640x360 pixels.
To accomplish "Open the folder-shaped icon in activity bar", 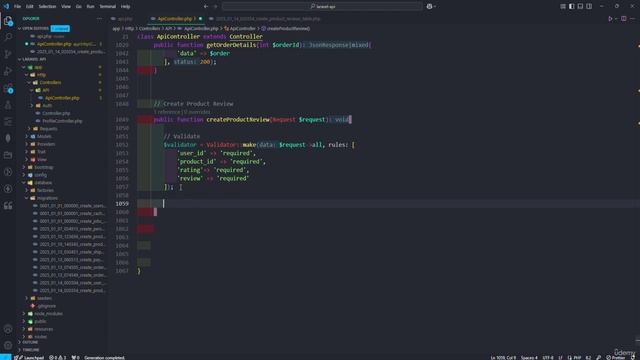I will 8,156.
